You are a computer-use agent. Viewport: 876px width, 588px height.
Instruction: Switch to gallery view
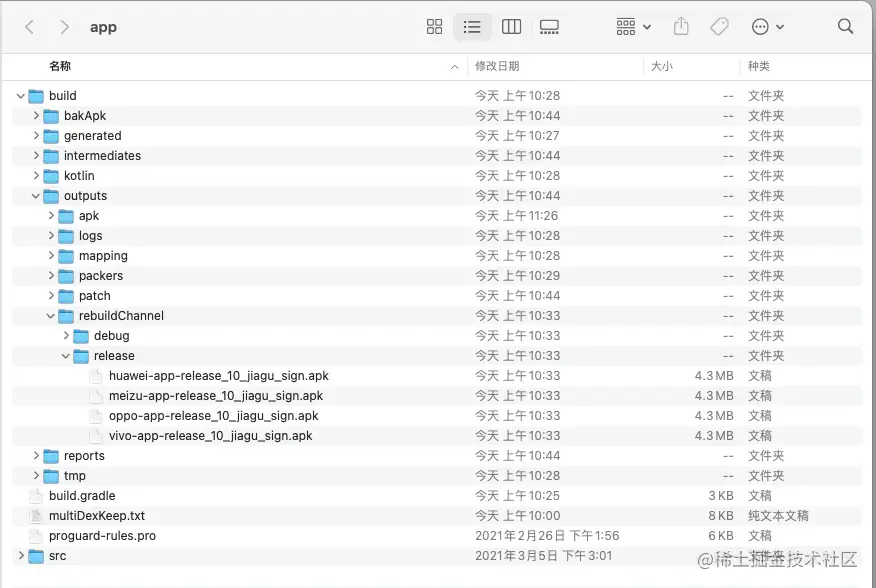549,27
